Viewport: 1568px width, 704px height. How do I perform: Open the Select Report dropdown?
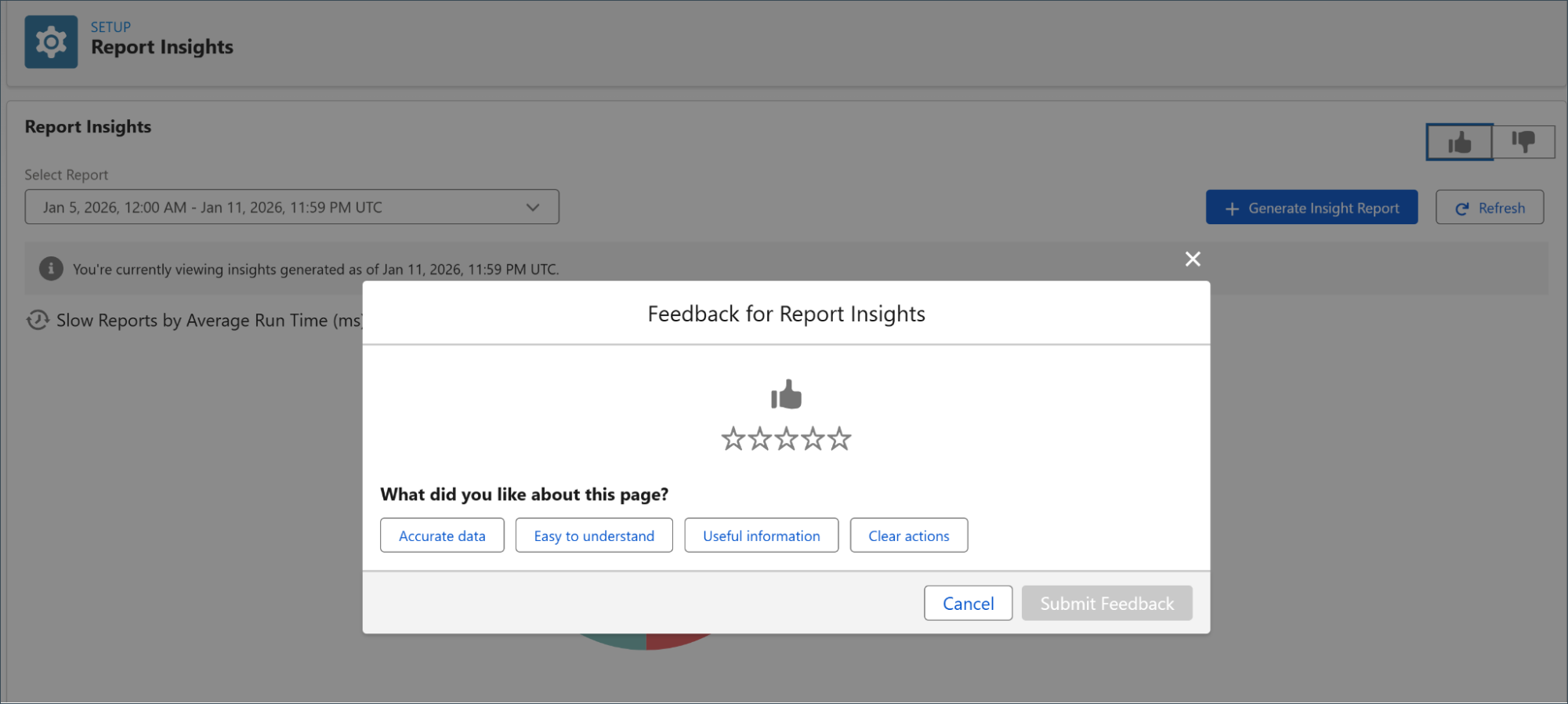coord(292,207)
